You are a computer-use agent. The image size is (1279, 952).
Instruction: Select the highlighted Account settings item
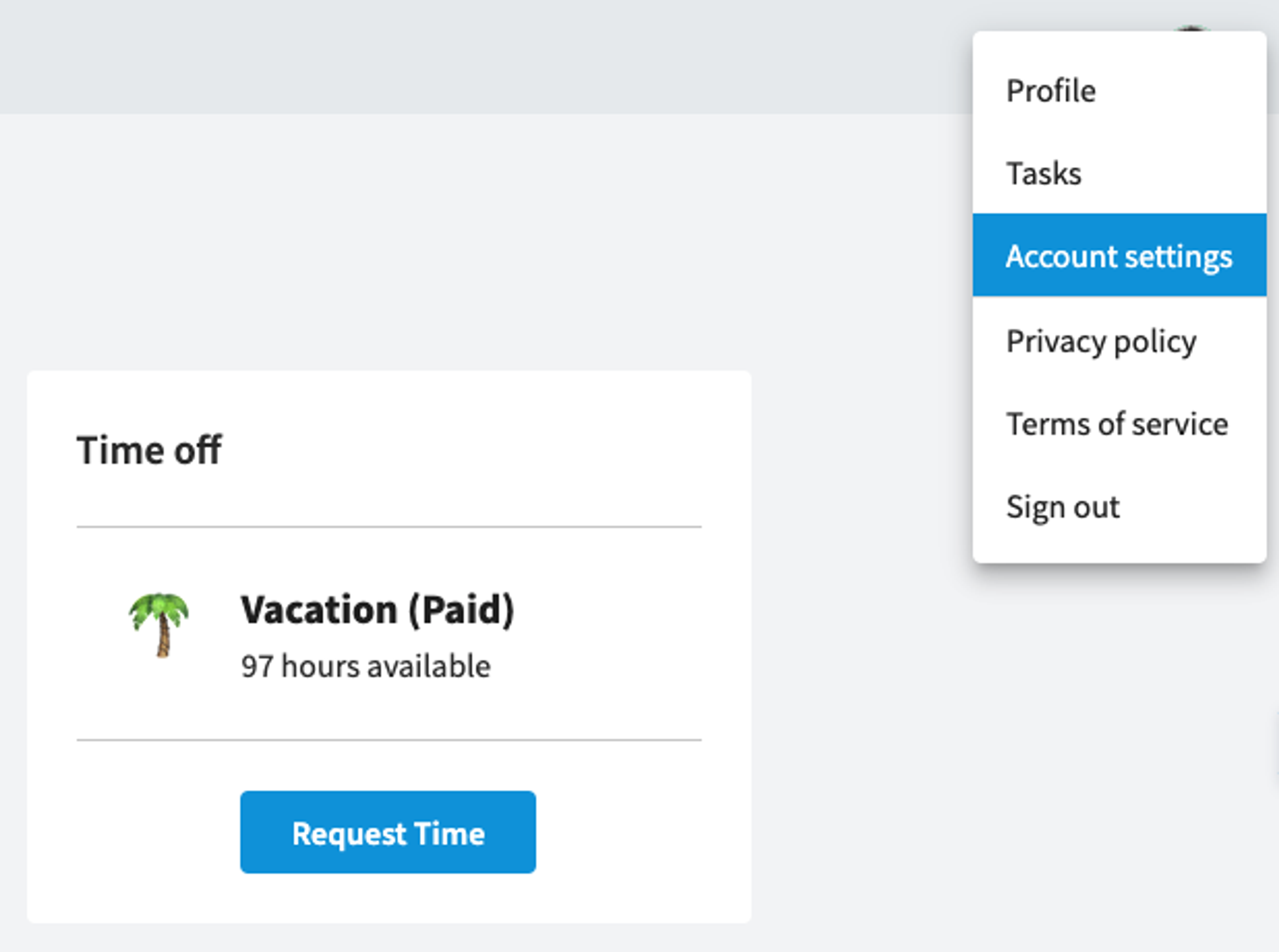tap(1119, 255)
